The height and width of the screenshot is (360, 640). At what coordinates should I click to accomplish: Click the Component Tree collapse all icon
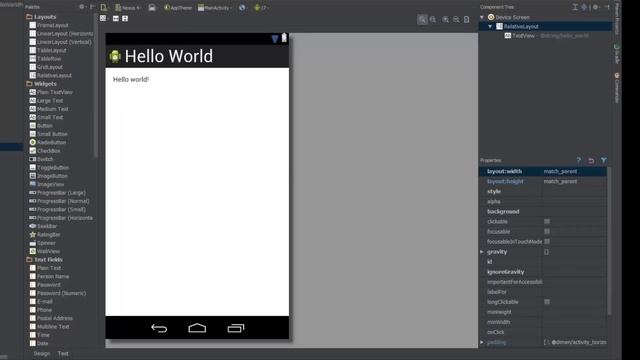pos(584,7)
